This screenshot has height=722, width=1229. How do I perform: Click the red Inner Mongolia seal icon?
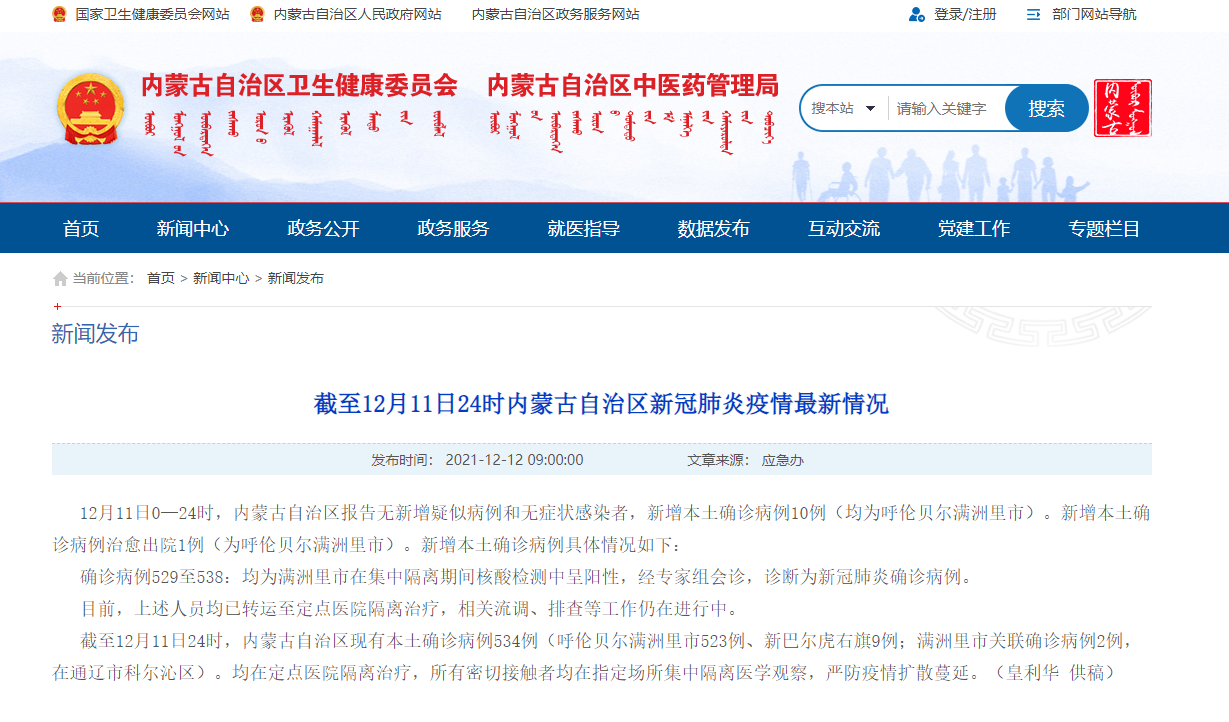coord(1122,108)
